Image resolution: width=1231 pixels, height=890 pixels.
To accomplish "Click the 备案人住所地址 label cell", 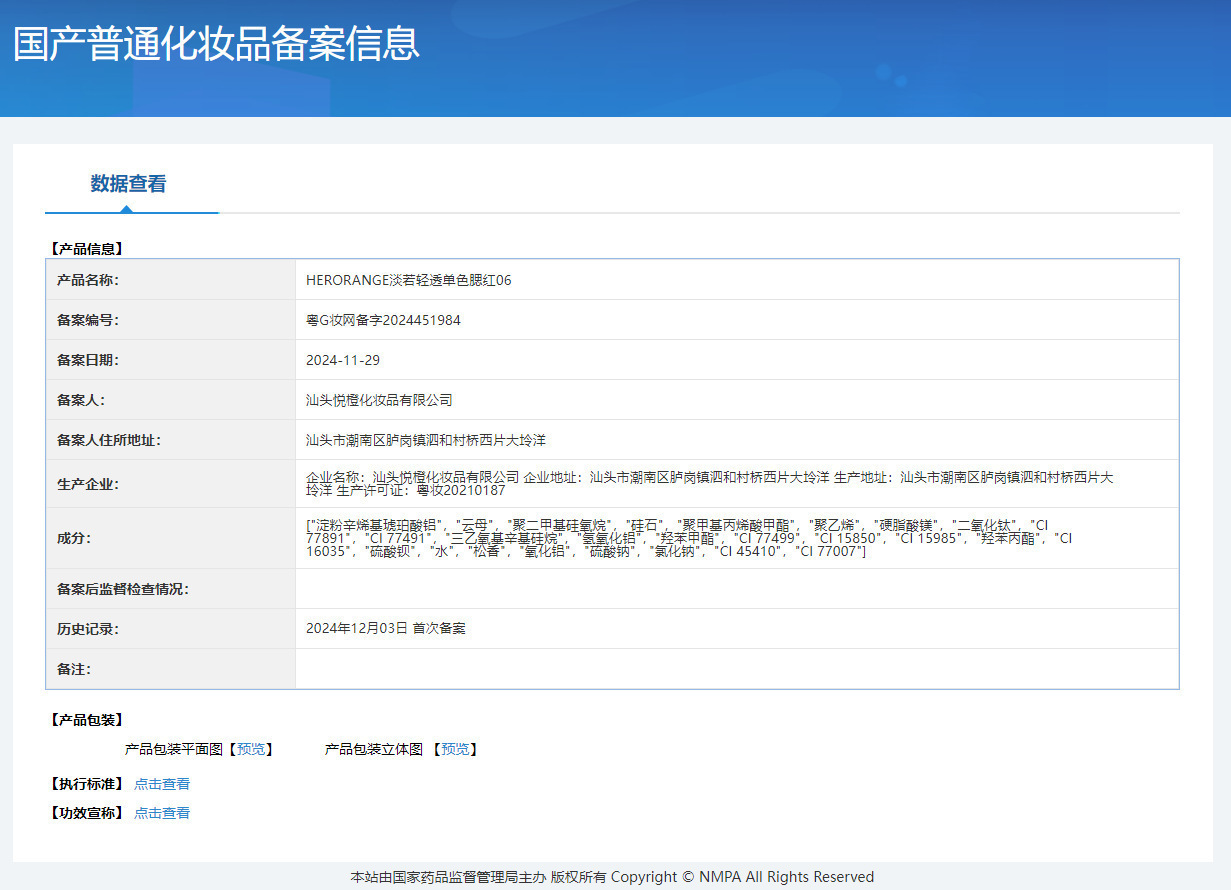I will click(171, 440).
